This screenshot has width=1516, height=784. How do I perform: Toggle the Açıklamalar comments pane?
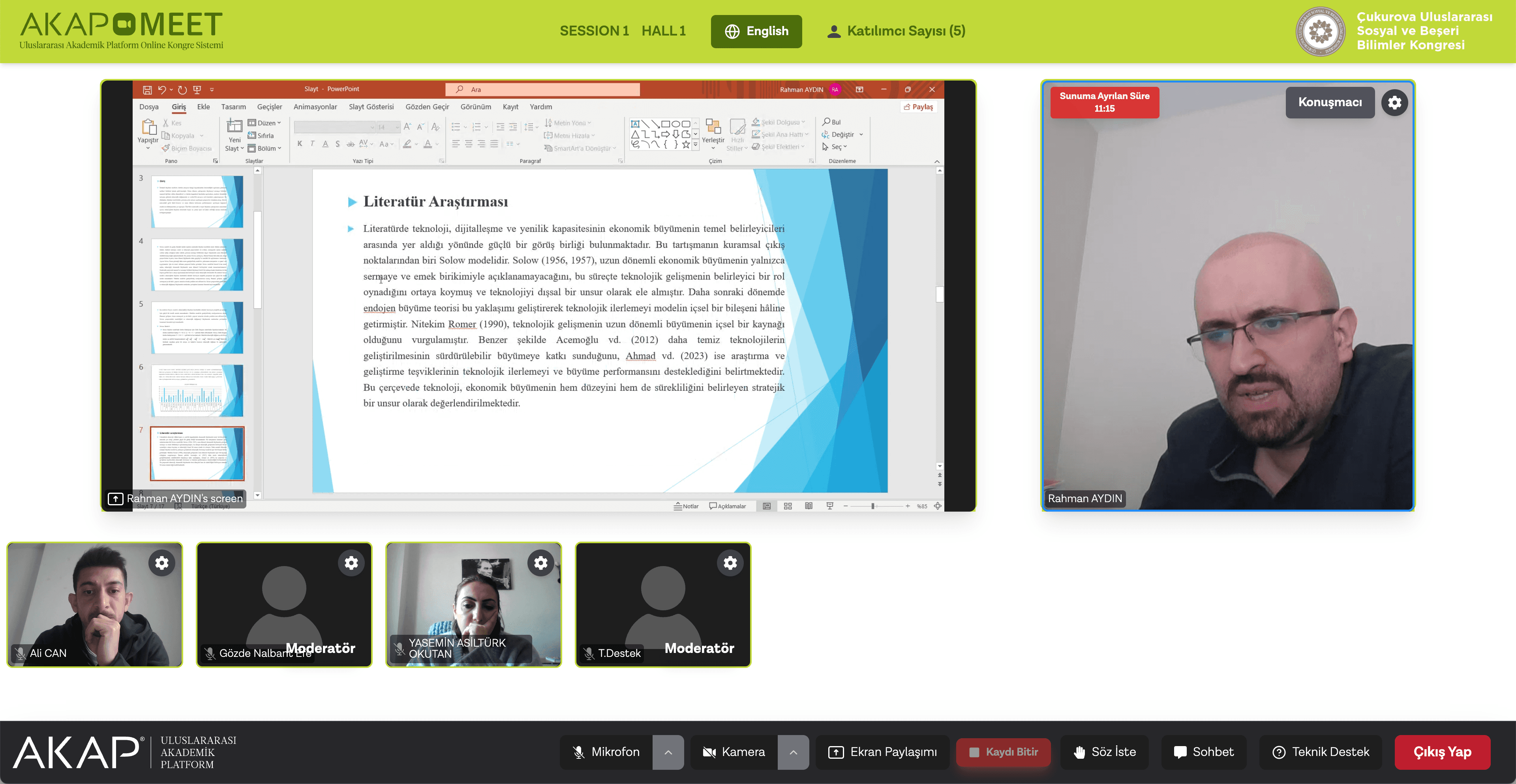click(728, 506)
